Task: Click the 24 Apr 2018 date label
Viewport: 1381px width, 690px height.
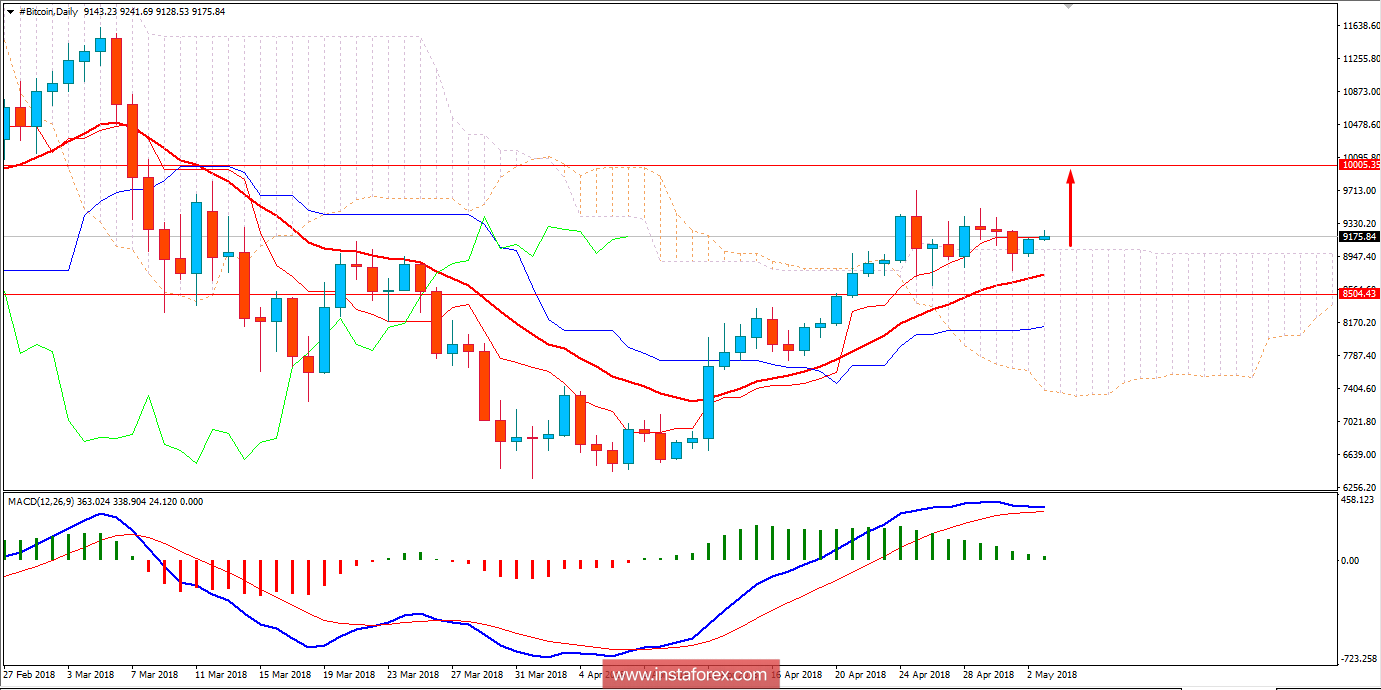Action: pyautogui.click(x=925, y=675)
